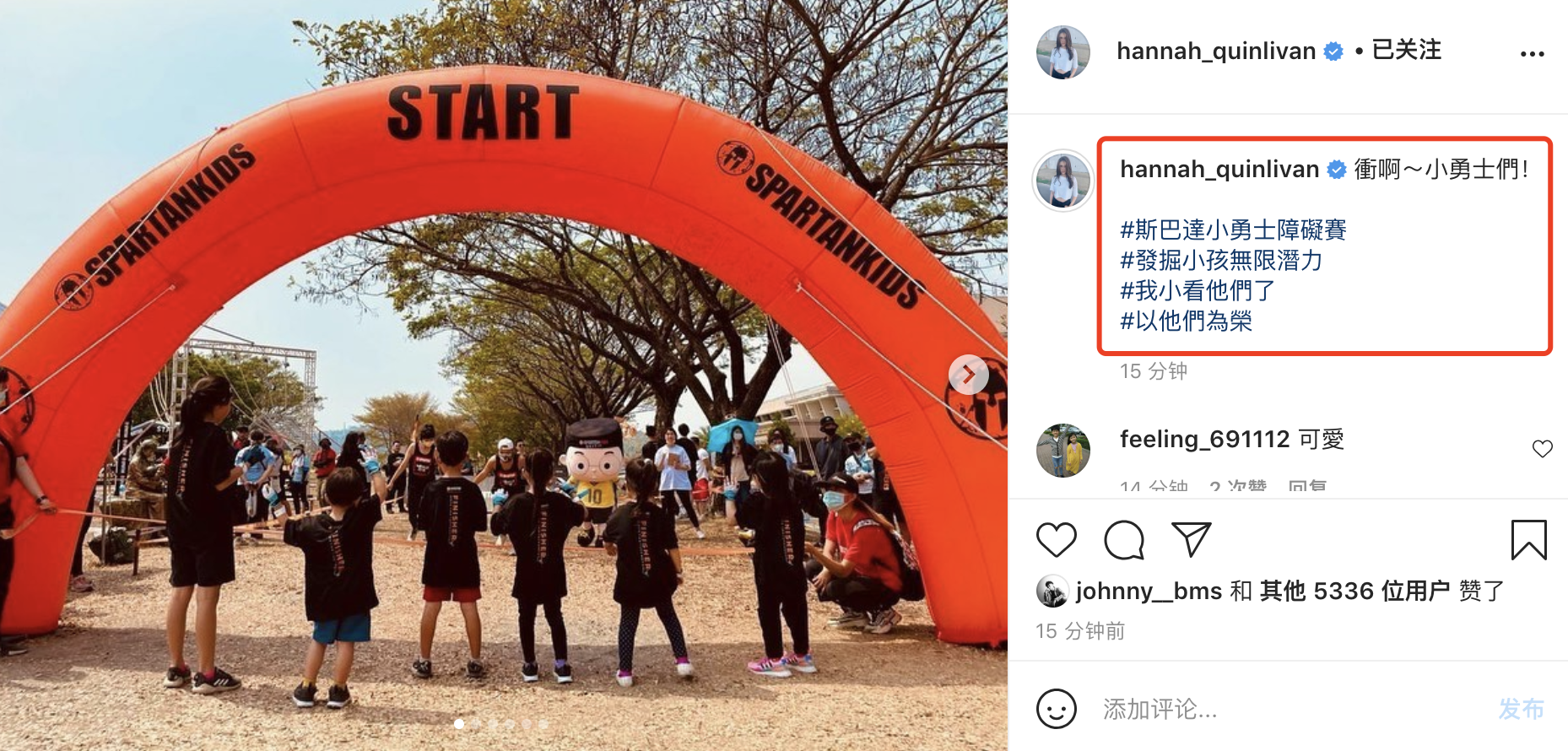1568x751 pixels.
Task: Click the 发布 post button
Action: pos(1521,709)
